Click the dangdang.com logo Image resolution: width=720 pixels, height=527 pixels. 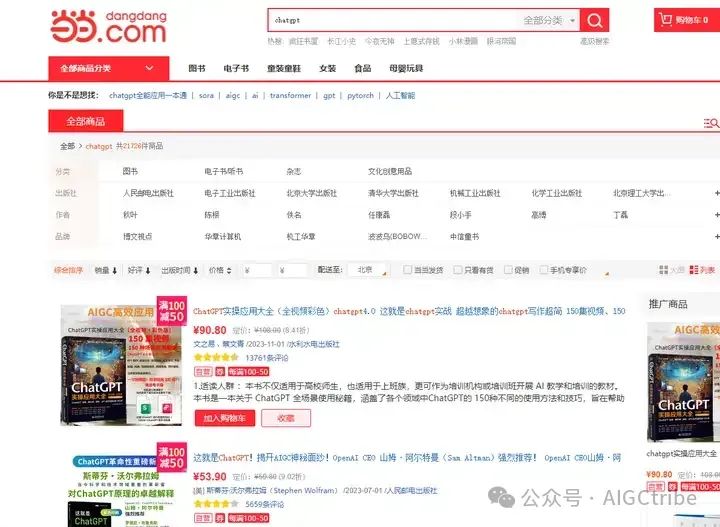click(x=108, y=27)
